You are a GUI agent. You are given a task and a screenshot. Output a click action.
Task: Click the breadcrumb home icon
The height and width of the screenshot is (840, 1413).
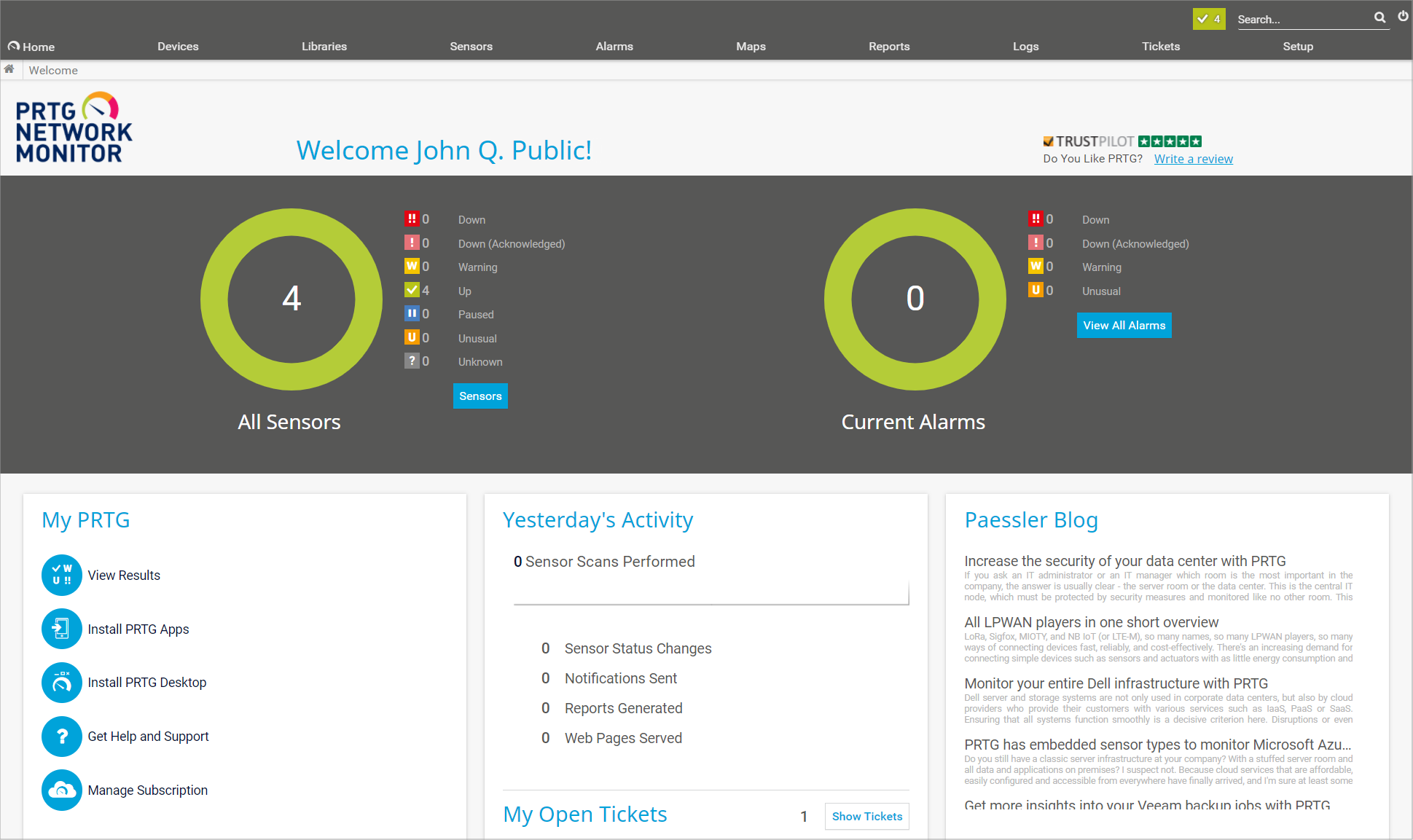9,70
